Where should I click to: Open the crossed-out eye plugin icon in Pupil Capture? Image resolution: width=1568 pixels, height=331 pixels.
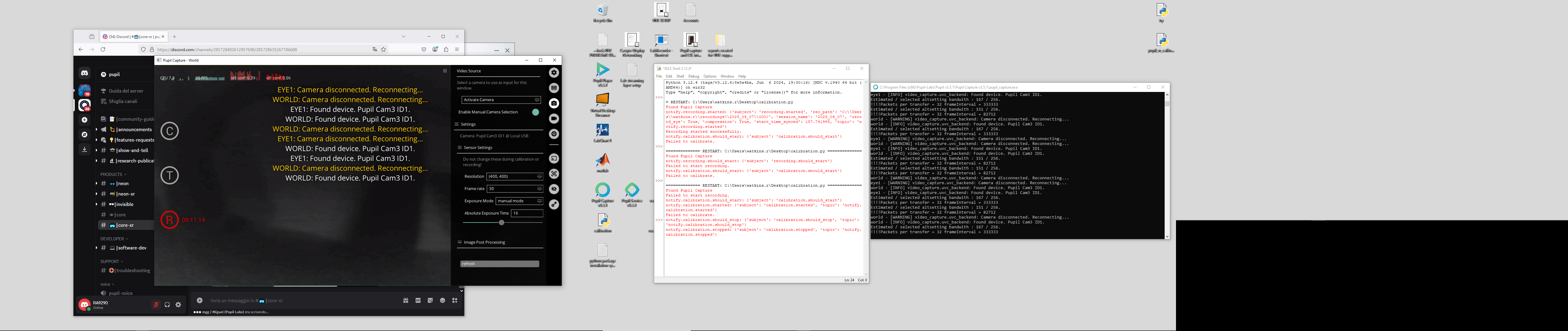(x=553, y=189)
